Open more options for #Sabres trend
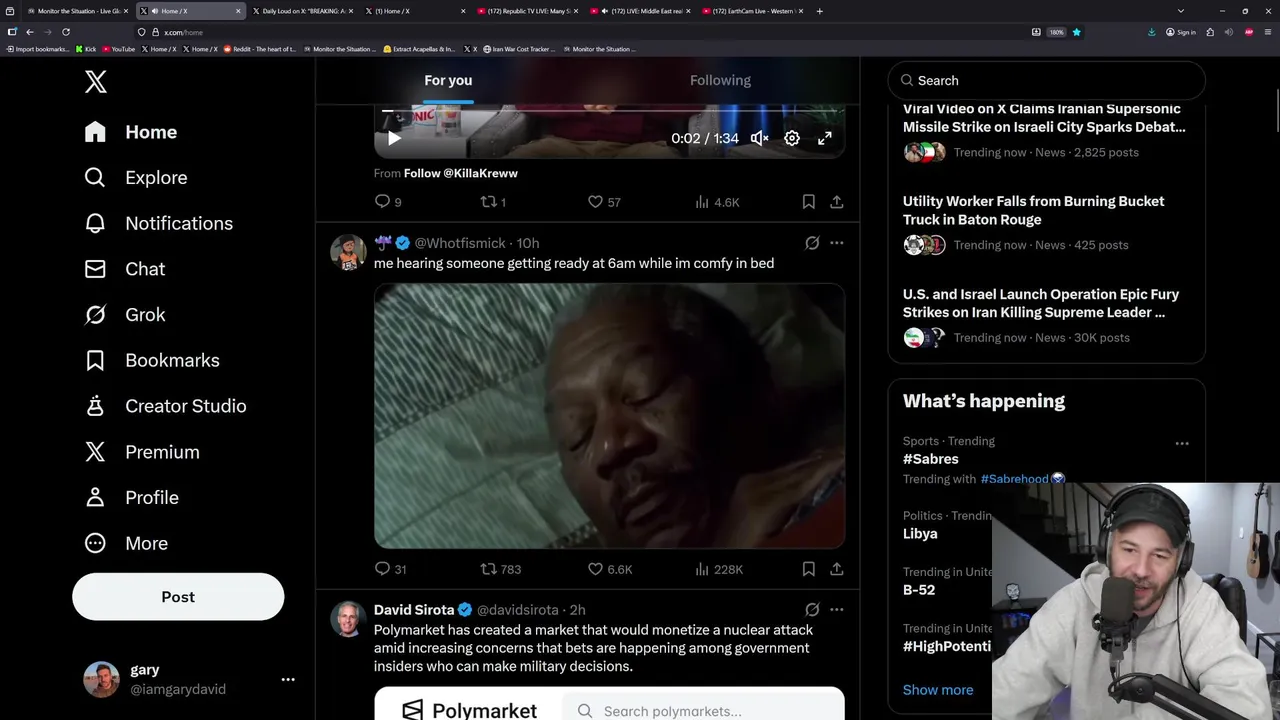Screen dimensions: 1280x720 (1182, 443)
